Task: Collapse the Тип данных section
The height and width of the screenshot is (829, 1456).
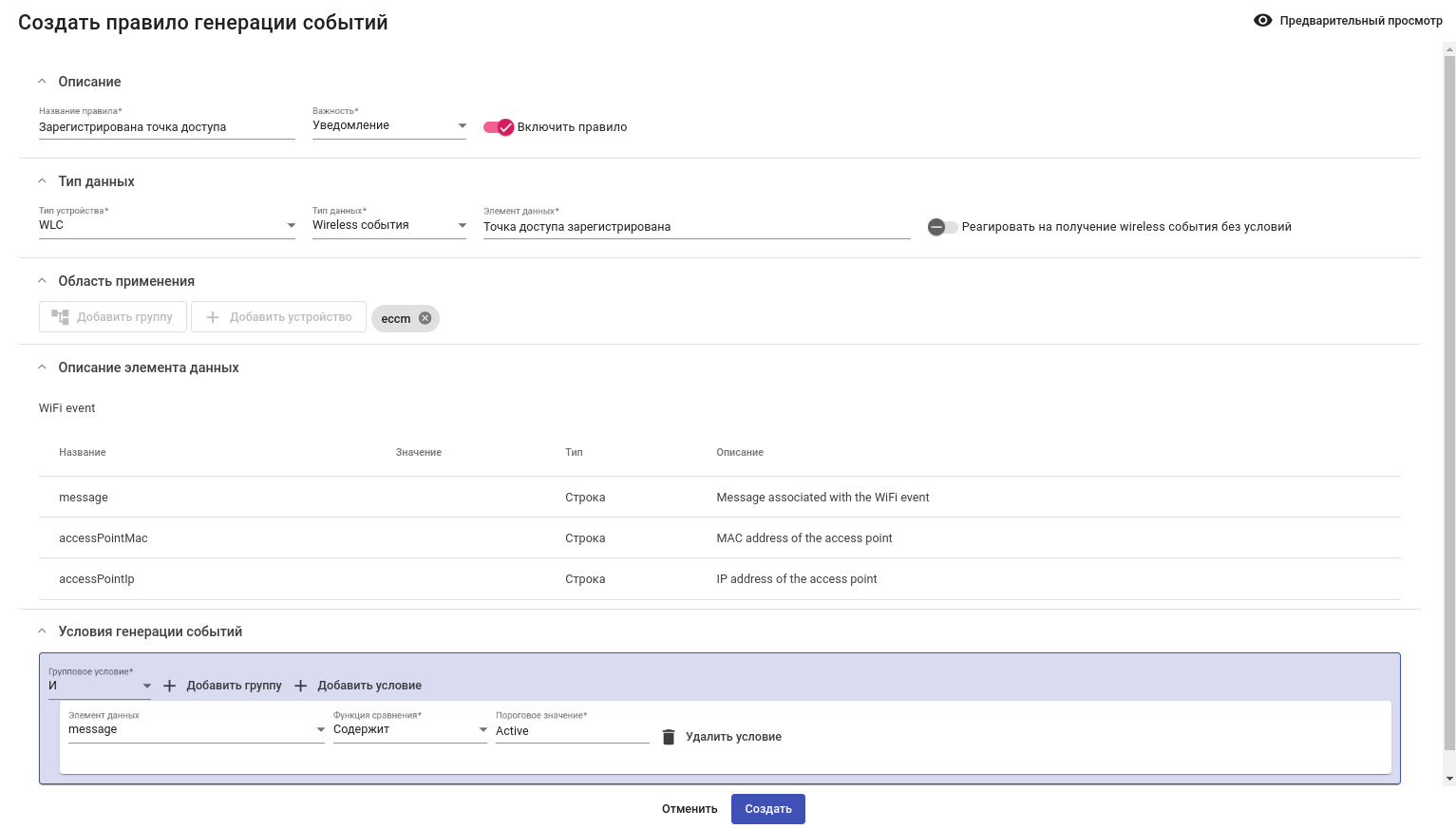Action: [42, 181]
